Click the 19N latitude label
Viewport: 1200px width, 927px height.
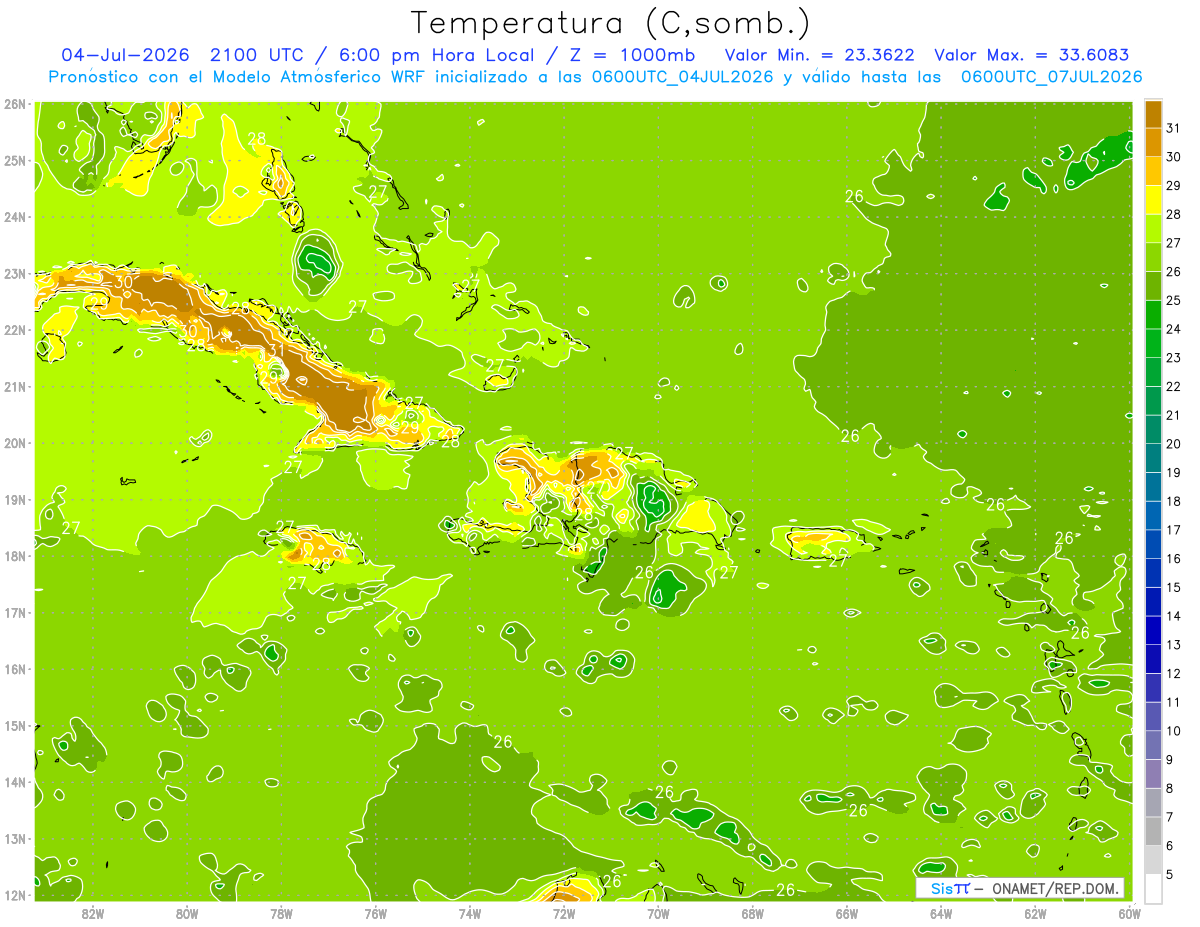pos(14,499)
